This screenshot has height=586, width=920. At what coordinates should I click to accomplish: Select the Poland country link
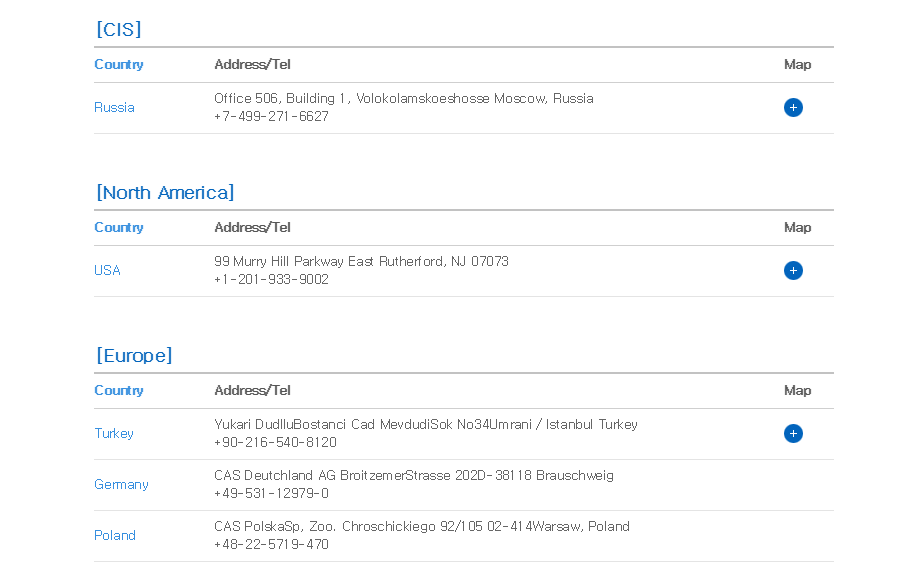(x=115, y=536)
